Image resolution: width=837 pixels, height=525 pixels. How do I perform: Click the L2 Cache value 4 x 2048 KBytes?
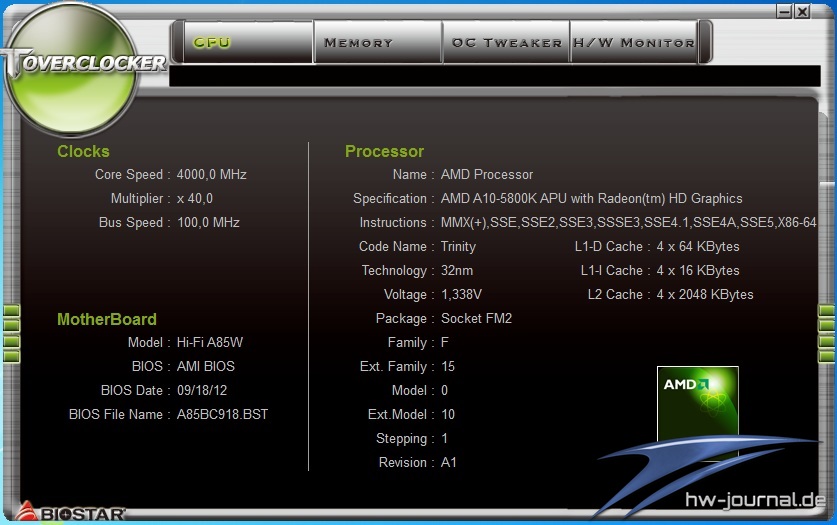coord(705,295)
